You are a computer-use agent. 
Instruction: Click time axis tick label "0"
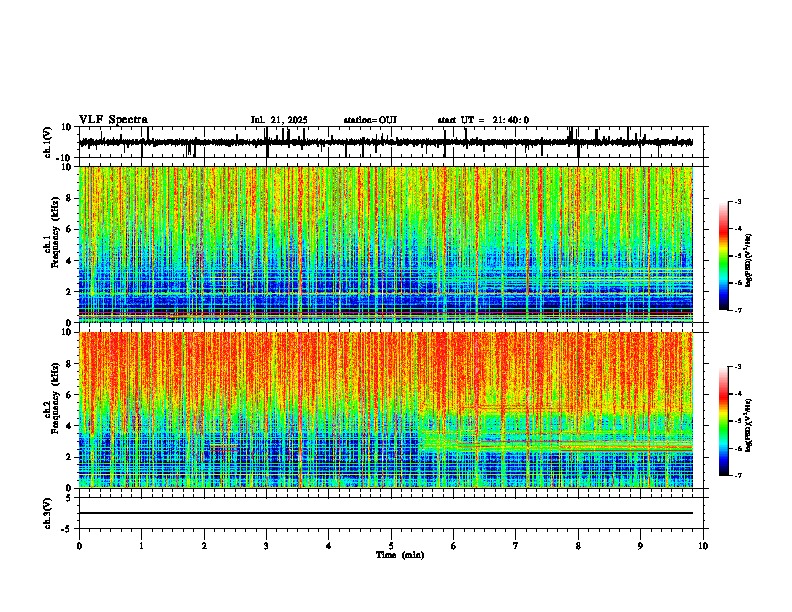(x=79, y=546)
